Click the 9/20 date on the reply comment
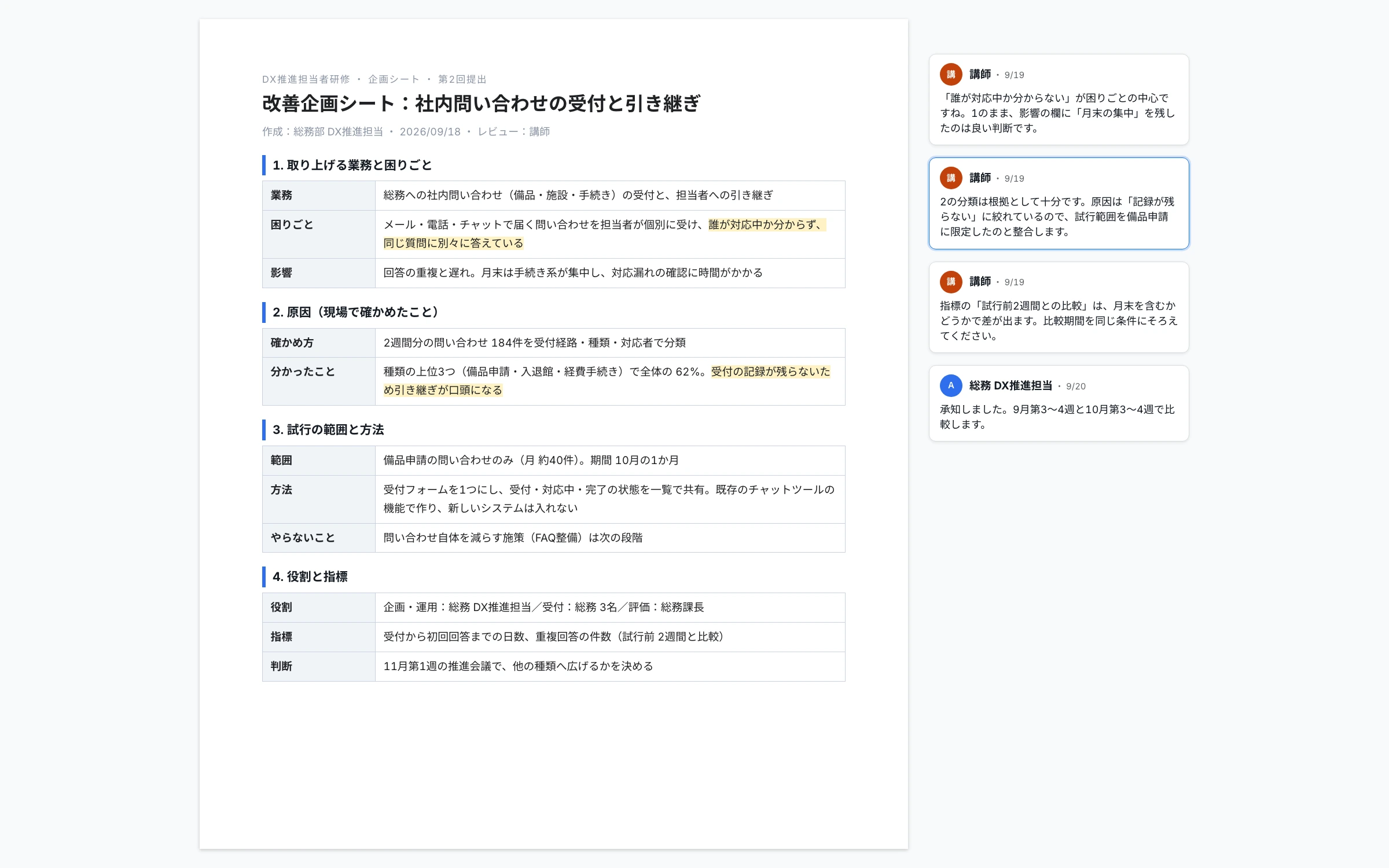 pyautogui.click(x=1076, y=387)
